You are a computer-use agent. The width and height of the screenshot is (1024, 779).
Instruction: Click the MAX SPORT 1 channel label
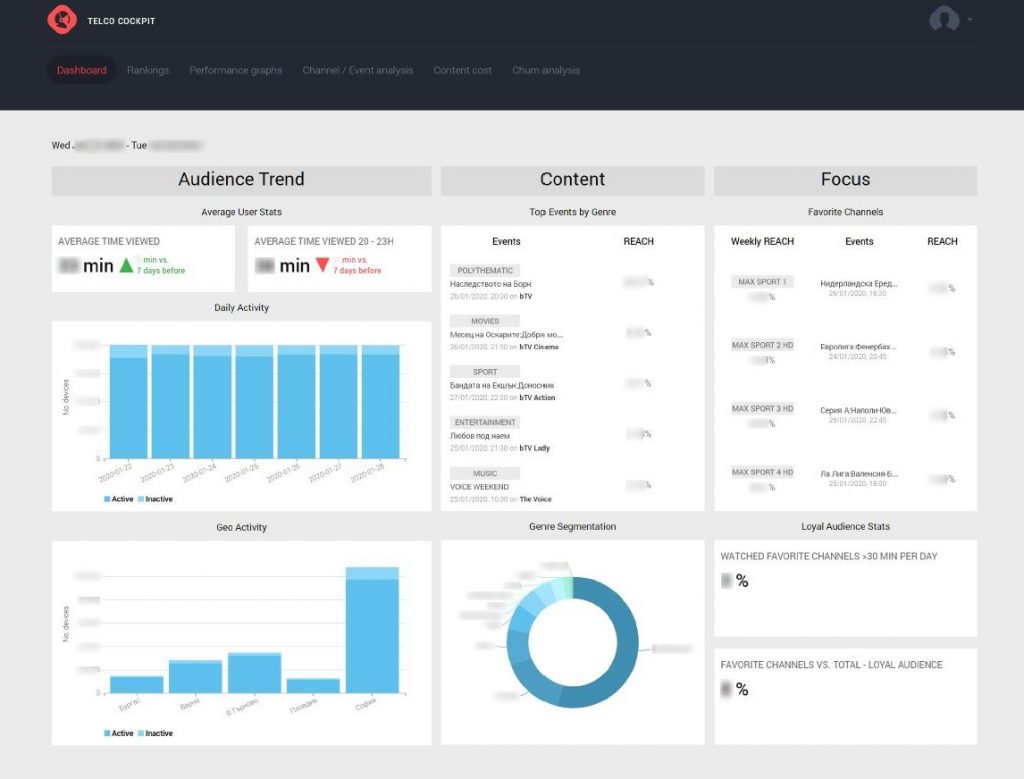(x=762, y=282)
